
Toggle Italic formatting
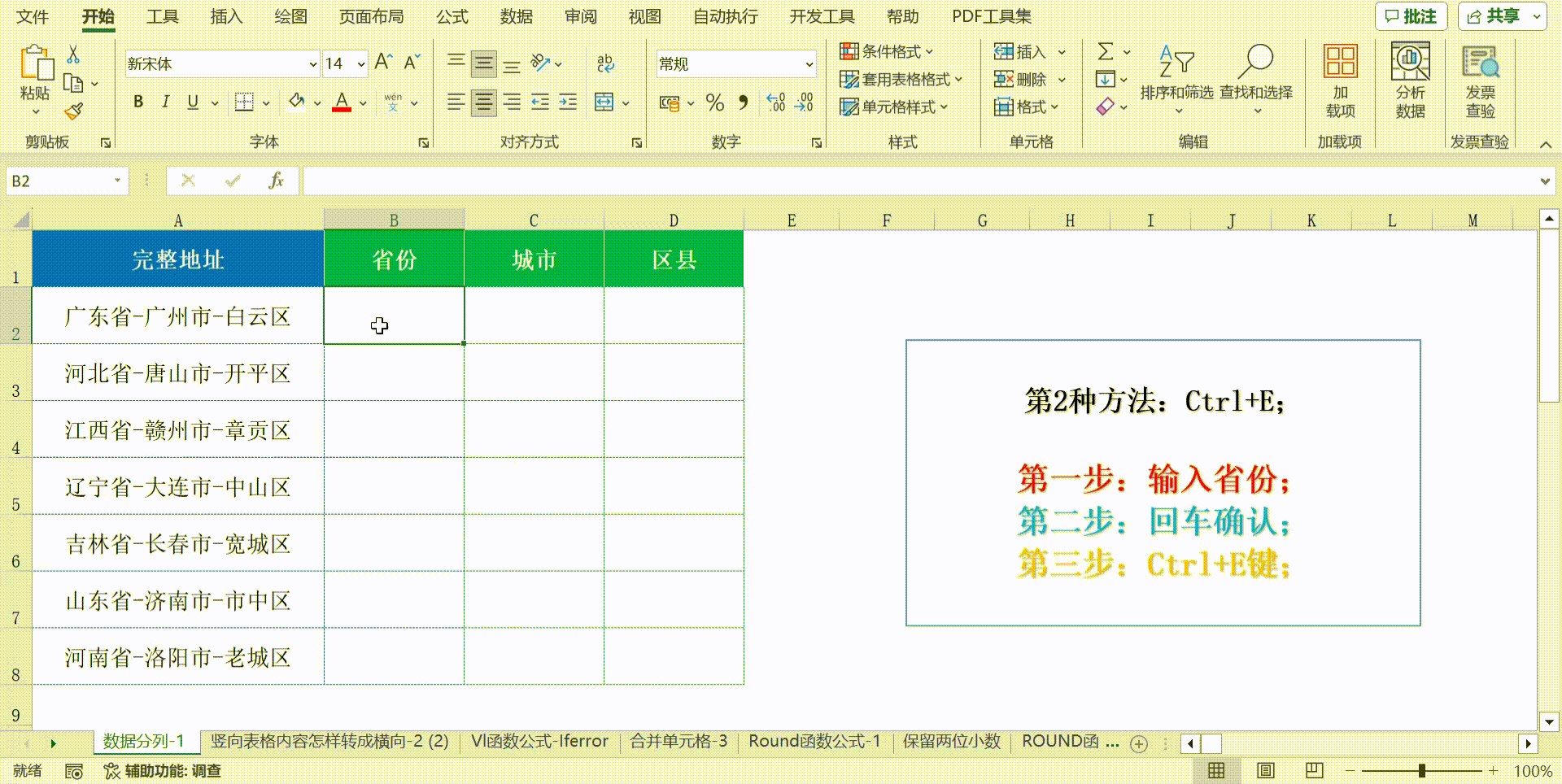(166, 102)
